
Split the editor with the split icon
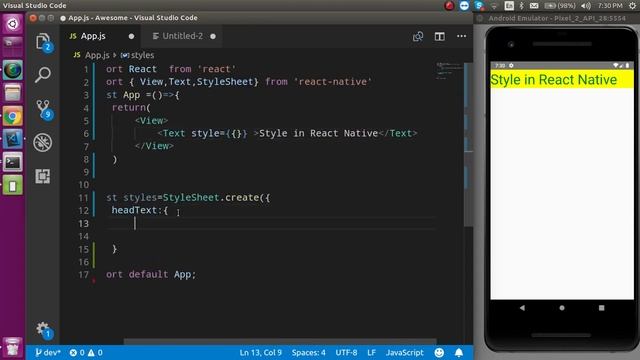[440, 36]
